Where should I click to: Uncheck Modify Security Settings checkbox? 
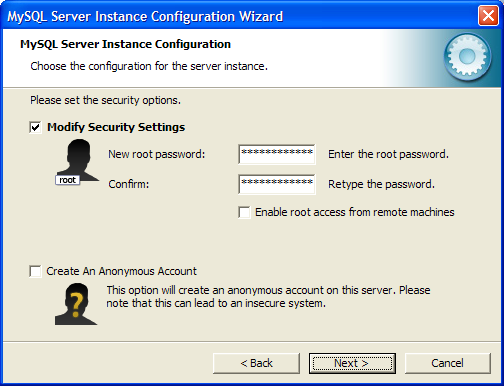[35, 127]
